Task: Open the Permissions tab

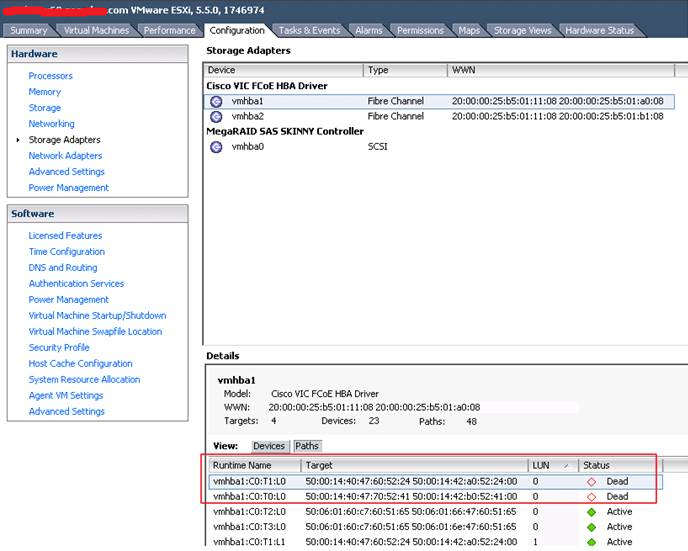Action: coord(420,30)
